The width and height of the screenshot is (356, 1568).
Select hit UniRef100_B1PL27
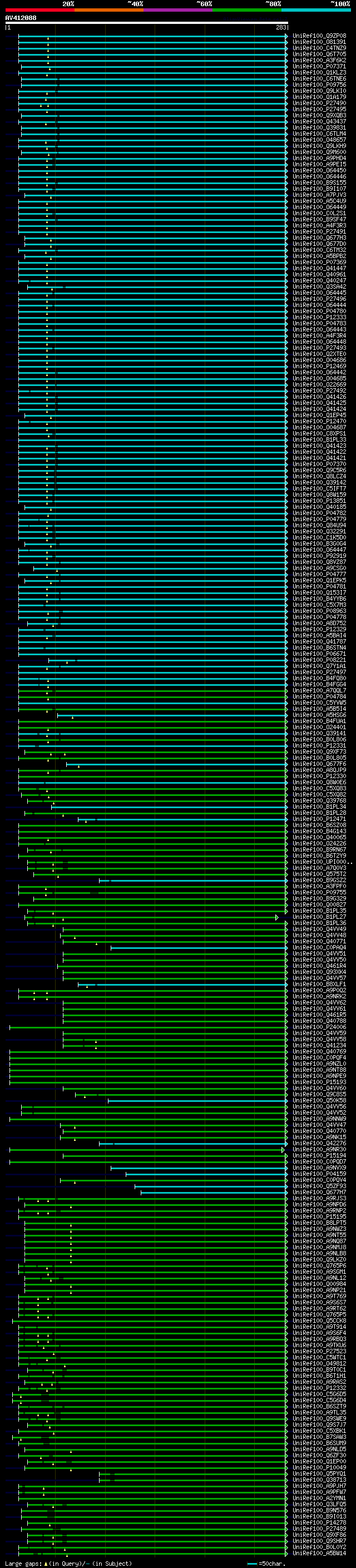point(319,917)
